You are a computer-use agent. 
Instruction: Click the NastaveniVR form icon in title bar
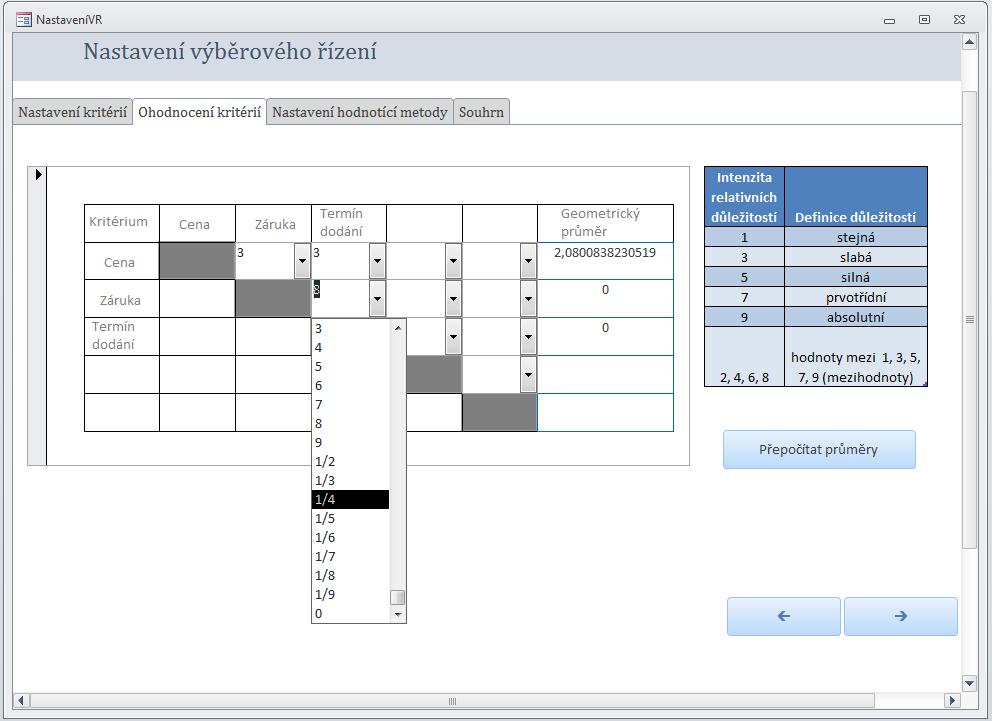click(24, 20)
